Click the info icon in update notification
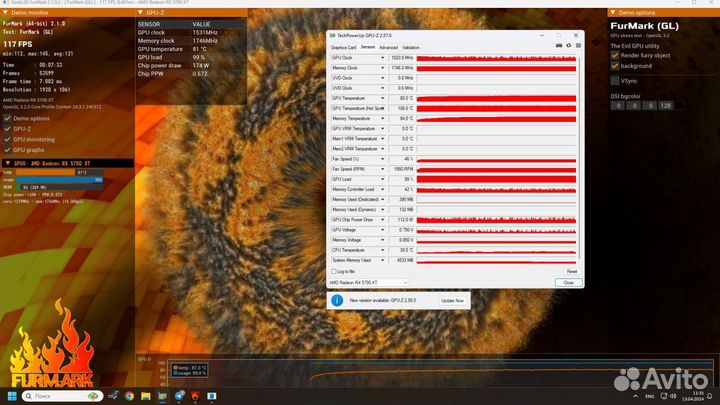Screen dimensions: 720x405 coord(337,300)
